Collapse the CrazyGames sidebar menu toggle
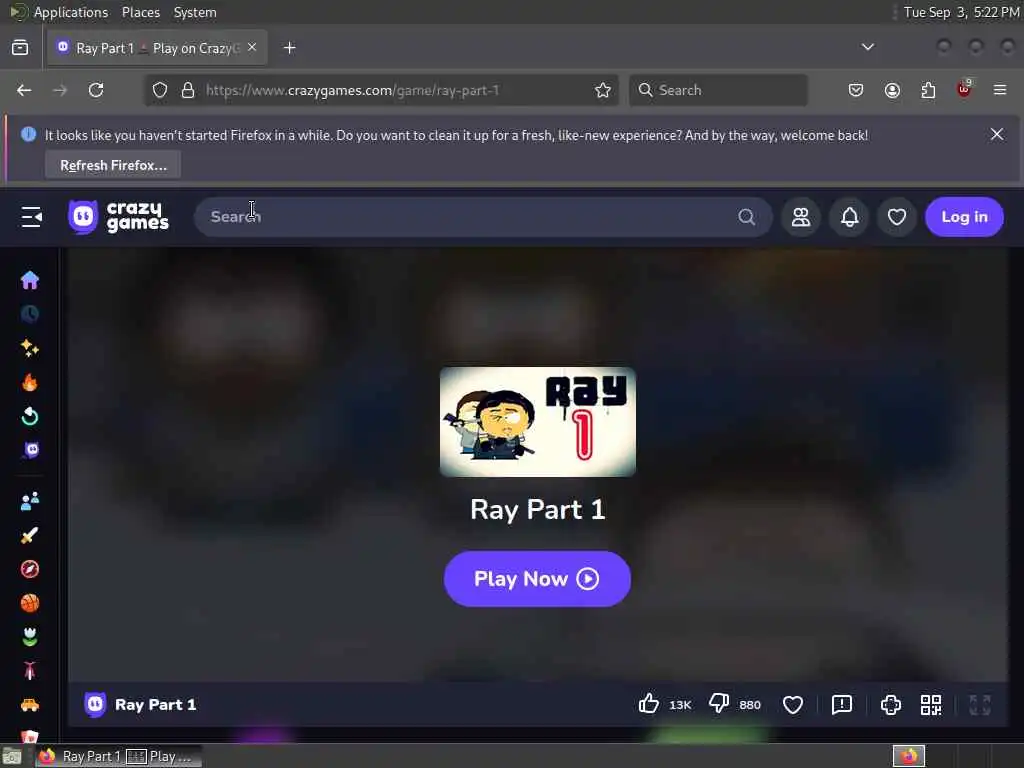The width and height of the screenshot is (1024, 768). pos(31,217)
